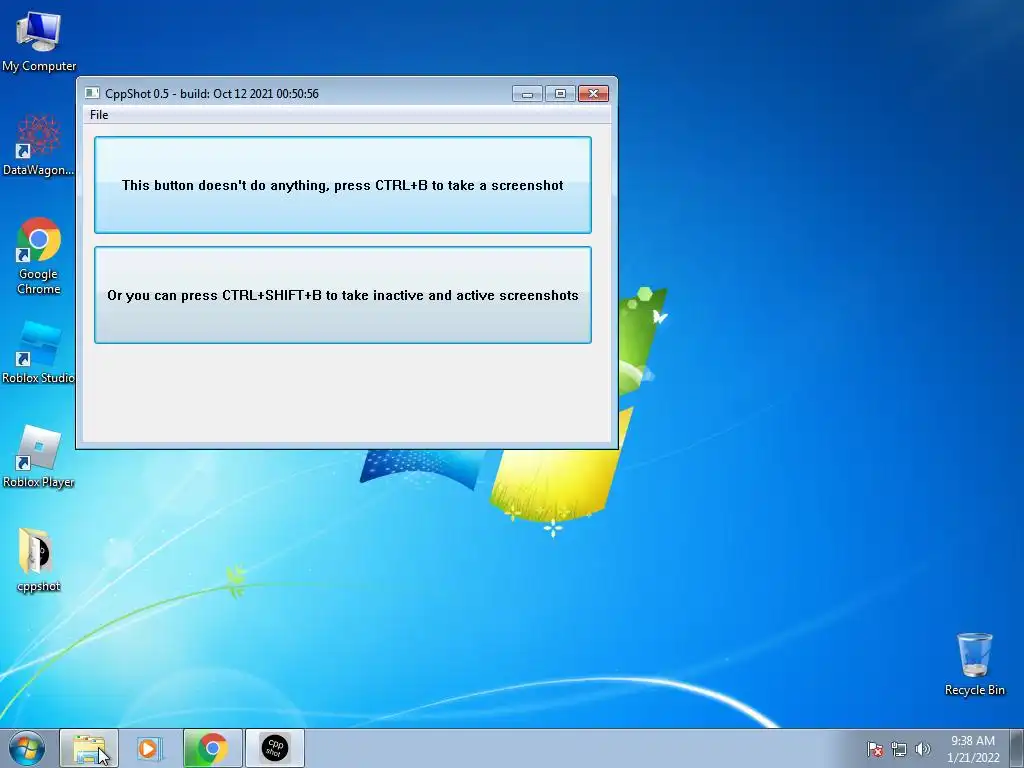Click the Show desktop strip beside the clock
The width and height of the screenshot is (1024, 768).
(1017, 748)
